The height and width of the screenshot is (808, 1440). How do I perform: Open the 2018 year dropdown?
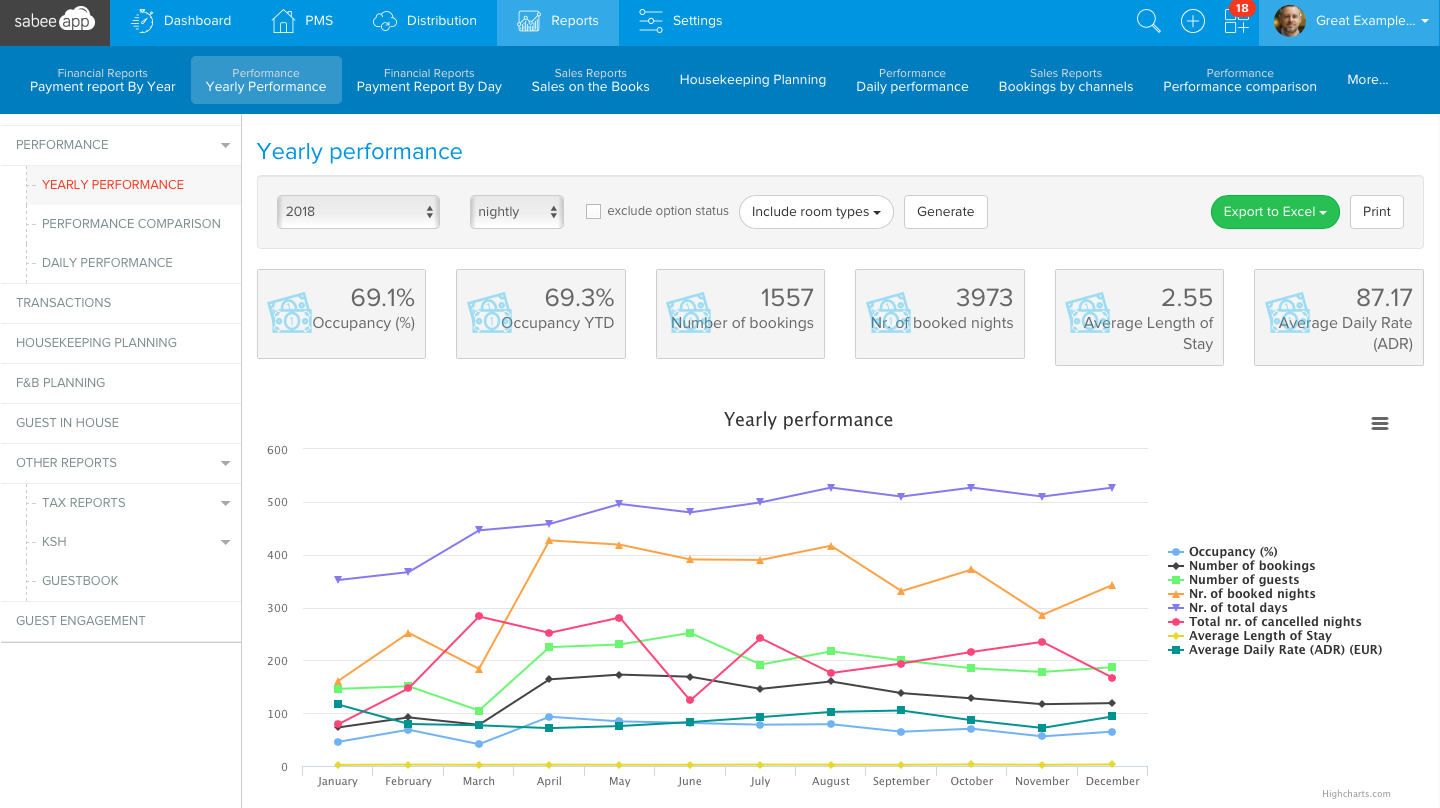358,212
